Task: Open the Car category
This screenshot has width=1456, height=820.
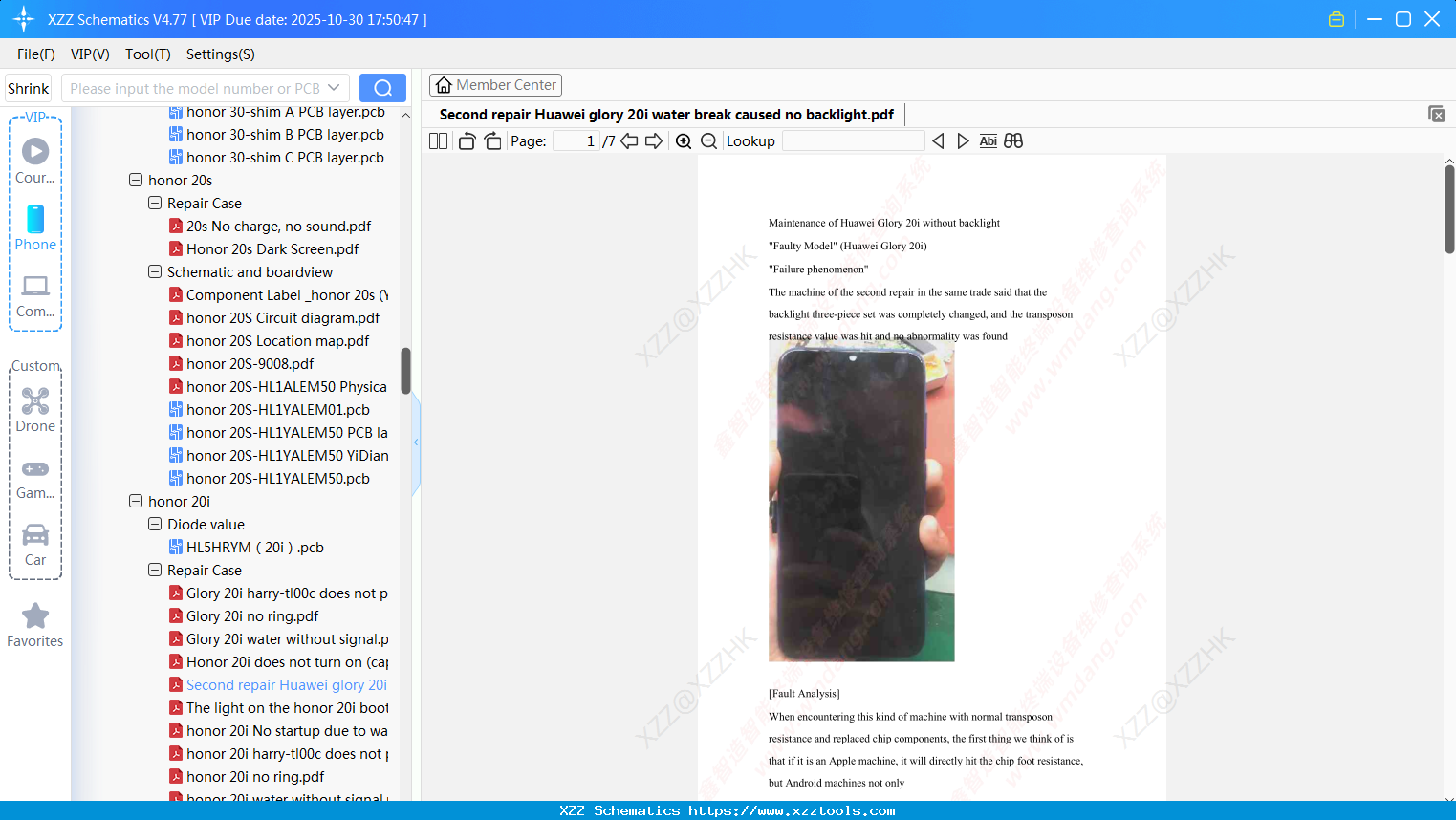Action: pos(35,545)
